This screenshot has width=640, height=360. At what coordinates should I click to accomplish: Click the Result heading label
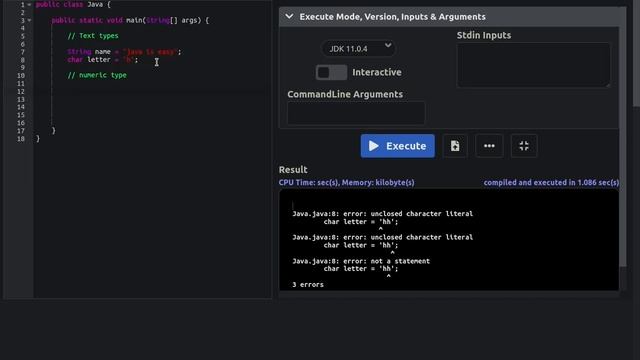293,169
